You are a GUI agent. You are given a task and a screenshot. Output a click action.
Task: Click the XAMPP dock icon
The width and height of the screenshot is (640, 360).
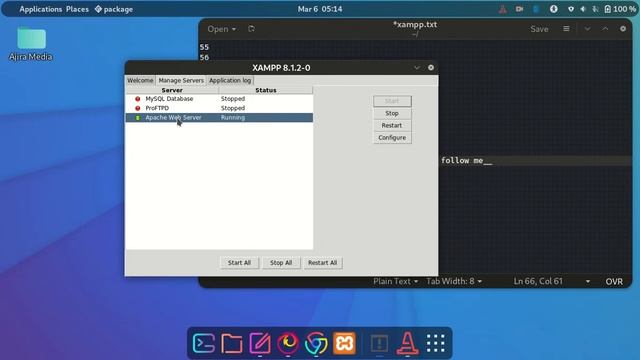(344, 343)
